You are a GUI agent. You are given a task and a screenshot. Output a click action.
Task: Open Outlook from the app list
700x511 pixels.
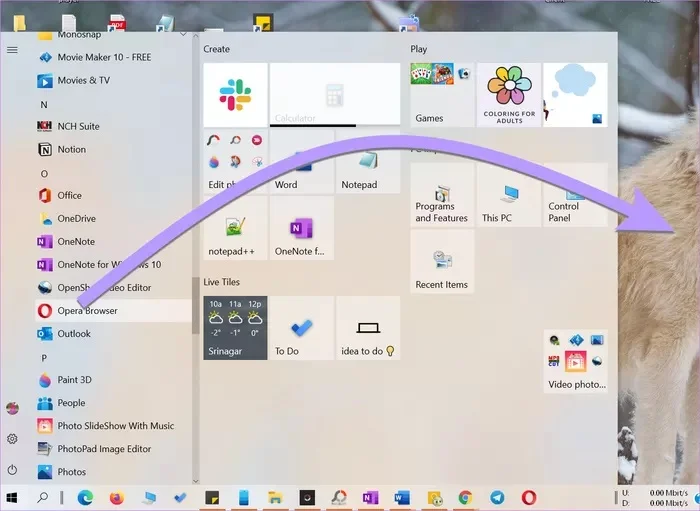(x=113, y=334)
